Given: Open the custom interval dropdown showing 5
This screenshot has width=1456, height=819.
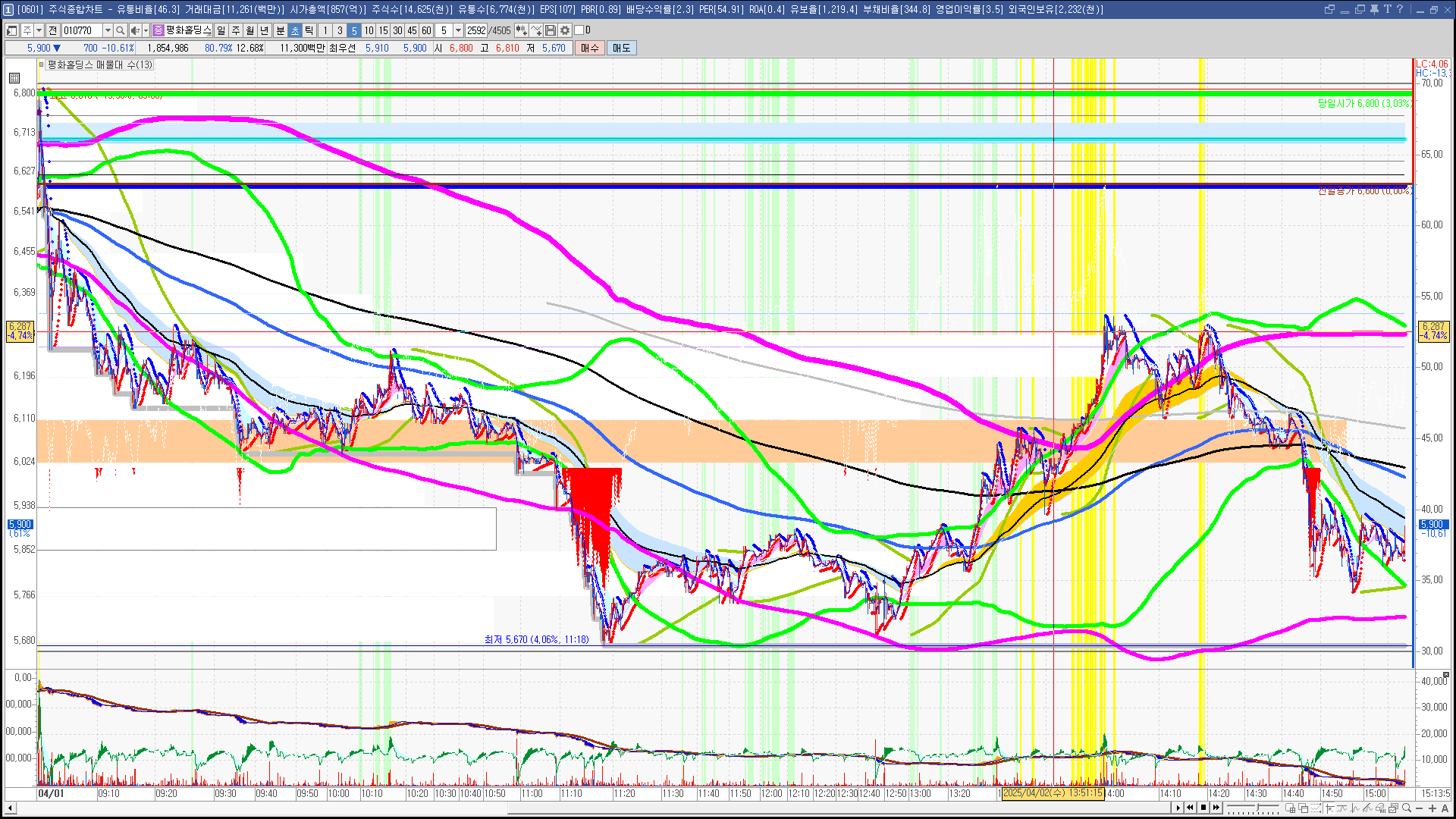Looking at the screenshot, I should point(458,30).
